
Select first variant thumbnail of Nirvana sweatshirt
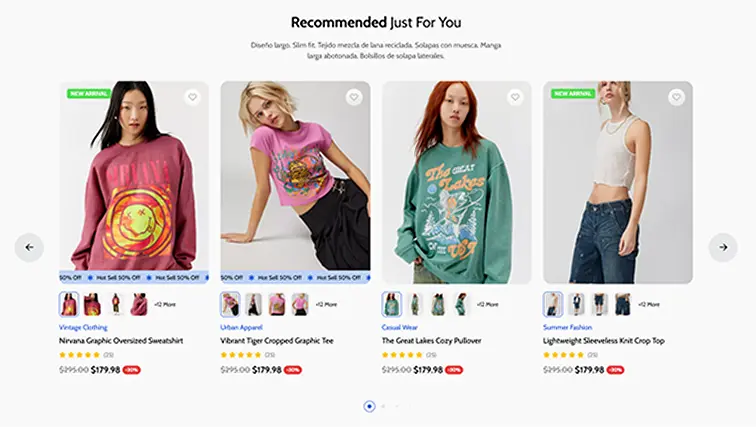tap(69, 304)
